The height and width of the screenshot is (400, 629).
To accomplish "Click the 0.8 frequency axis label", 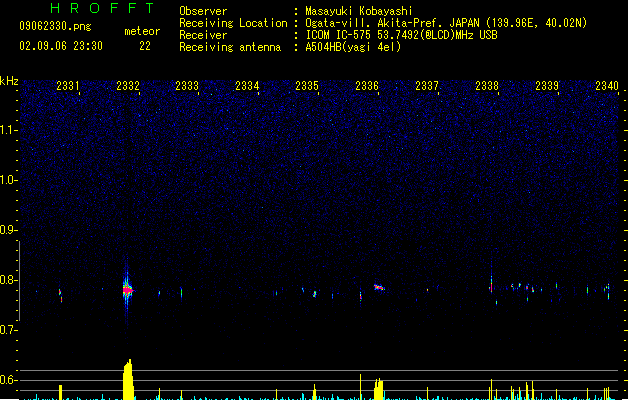I will point(9,280).
